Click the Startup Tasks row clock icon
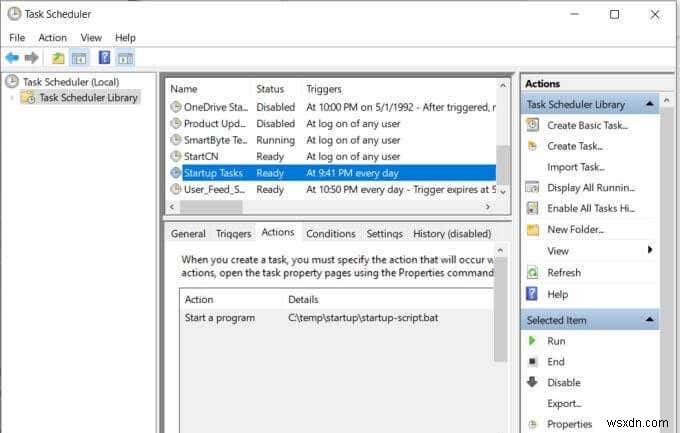680x433 pixels. [x=176, y=173]
